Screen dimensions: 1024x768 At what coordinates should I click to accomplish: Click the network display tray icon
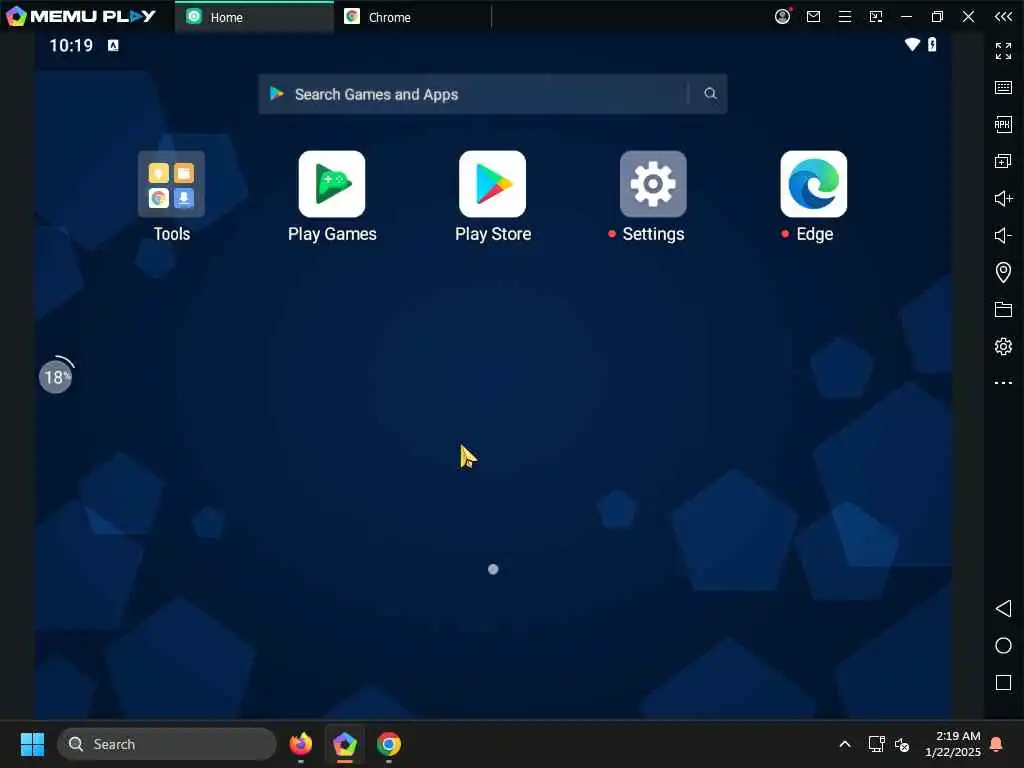pyautogui.click(x=876, y=744)
